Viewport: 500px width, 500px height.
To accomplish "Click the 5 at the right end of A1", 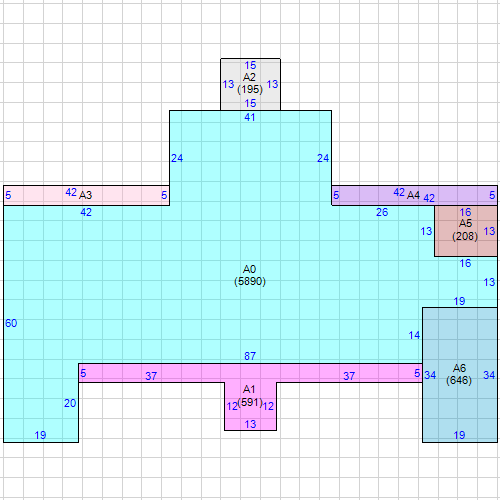I will 417,373.
